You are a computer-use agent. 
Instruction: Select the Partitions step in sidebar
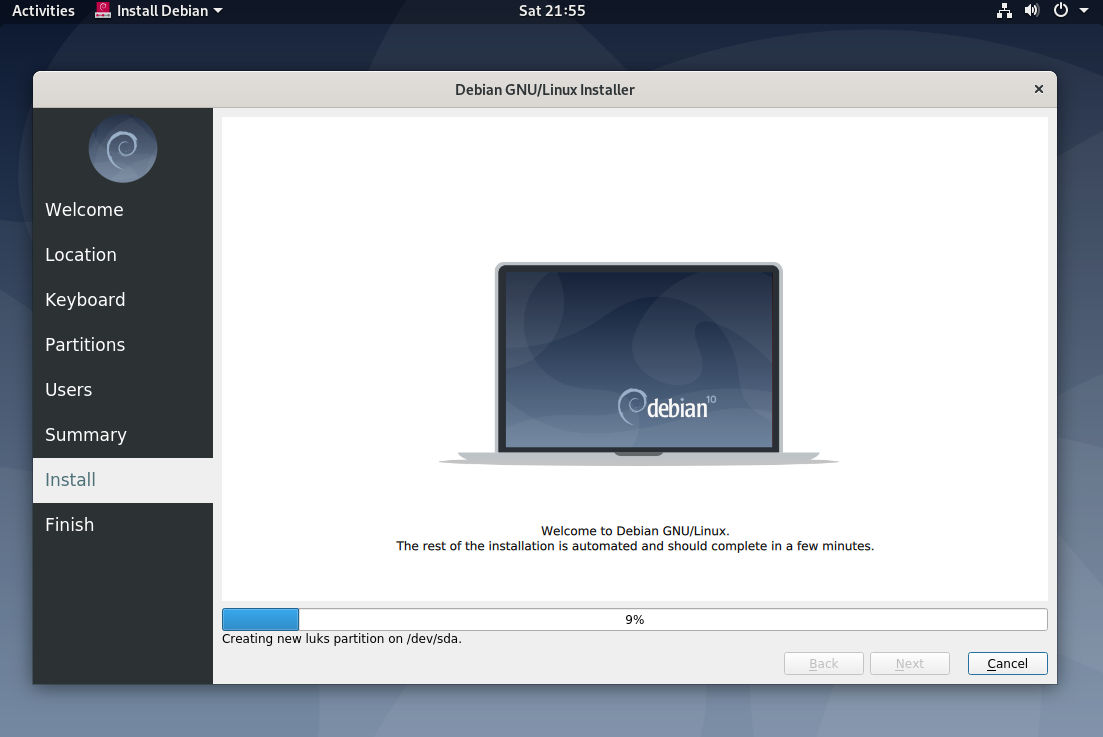coord(123,345)
